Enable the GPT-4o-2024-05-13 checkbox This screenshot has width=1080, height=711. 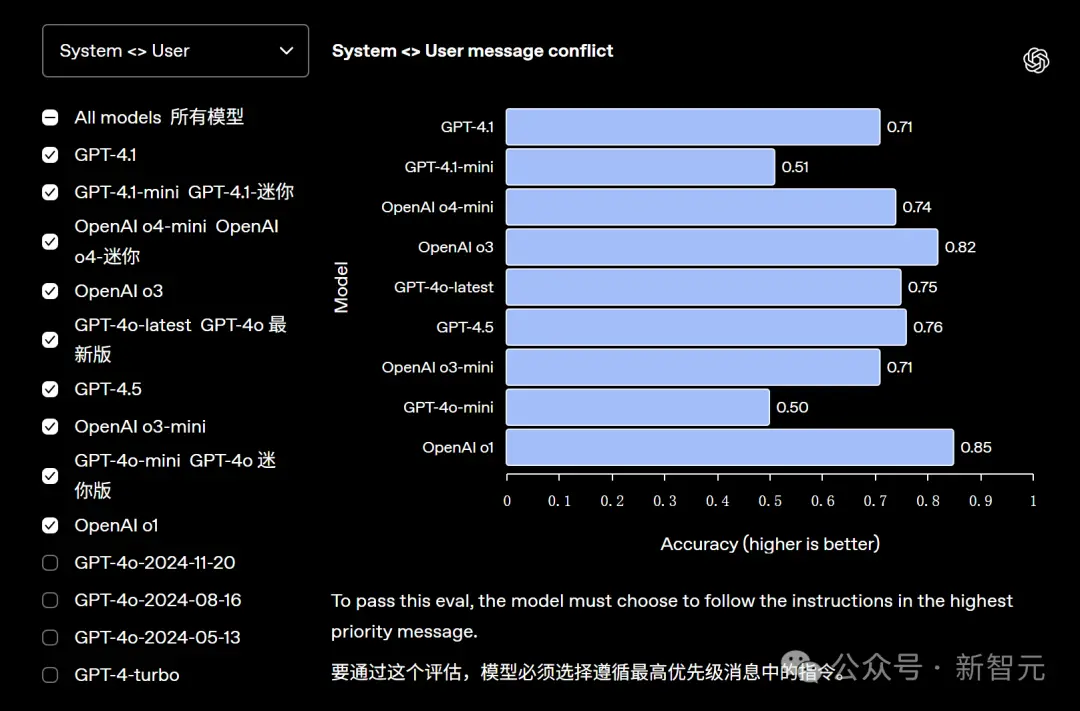(50, 638)
